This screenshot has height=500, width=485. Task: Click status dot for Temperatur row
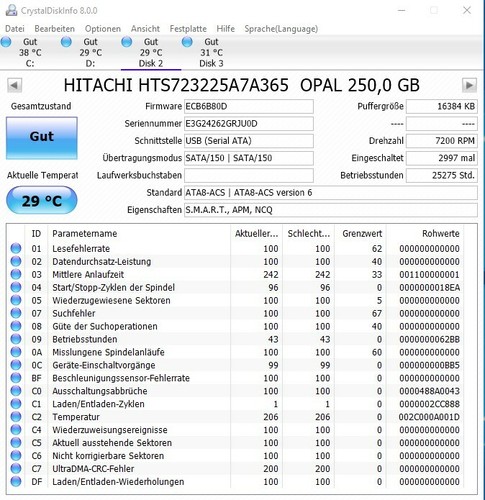click(x=16, y=417)
